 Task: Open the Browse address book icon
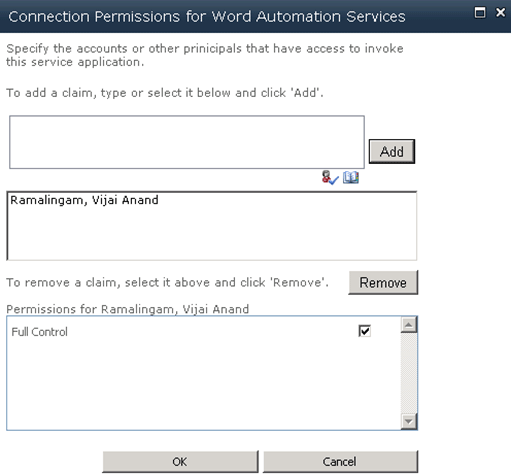click(x=351, y=177)
